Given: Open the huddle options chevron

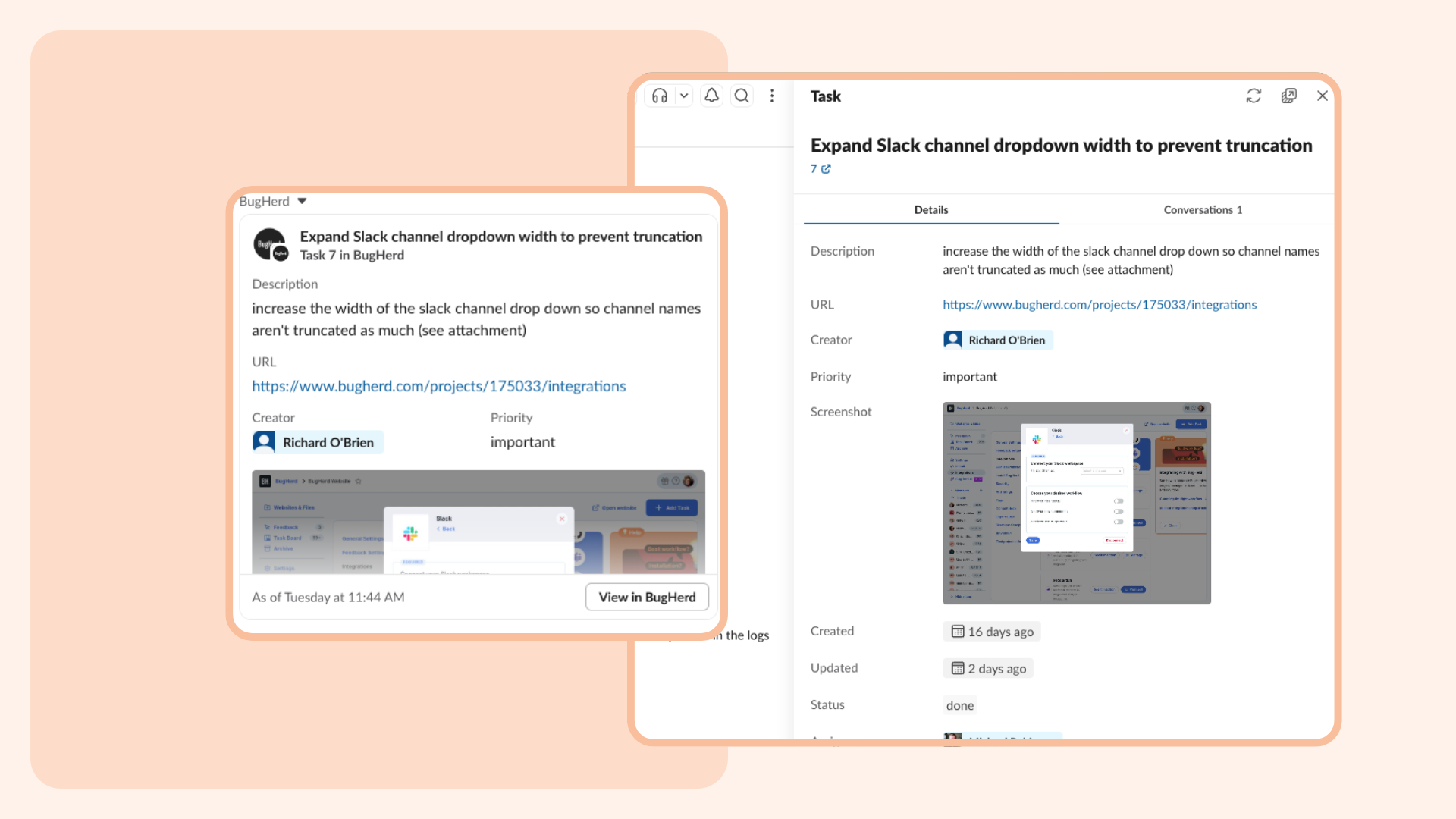Looking at the screenshot, I should click(684, 96).
